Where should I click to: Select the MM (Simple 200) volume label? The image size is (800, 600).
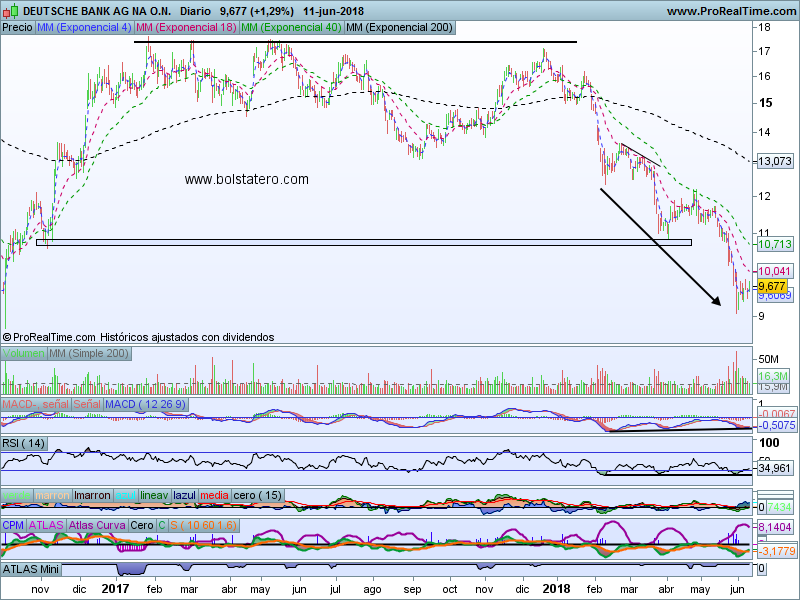coord(90,354)
